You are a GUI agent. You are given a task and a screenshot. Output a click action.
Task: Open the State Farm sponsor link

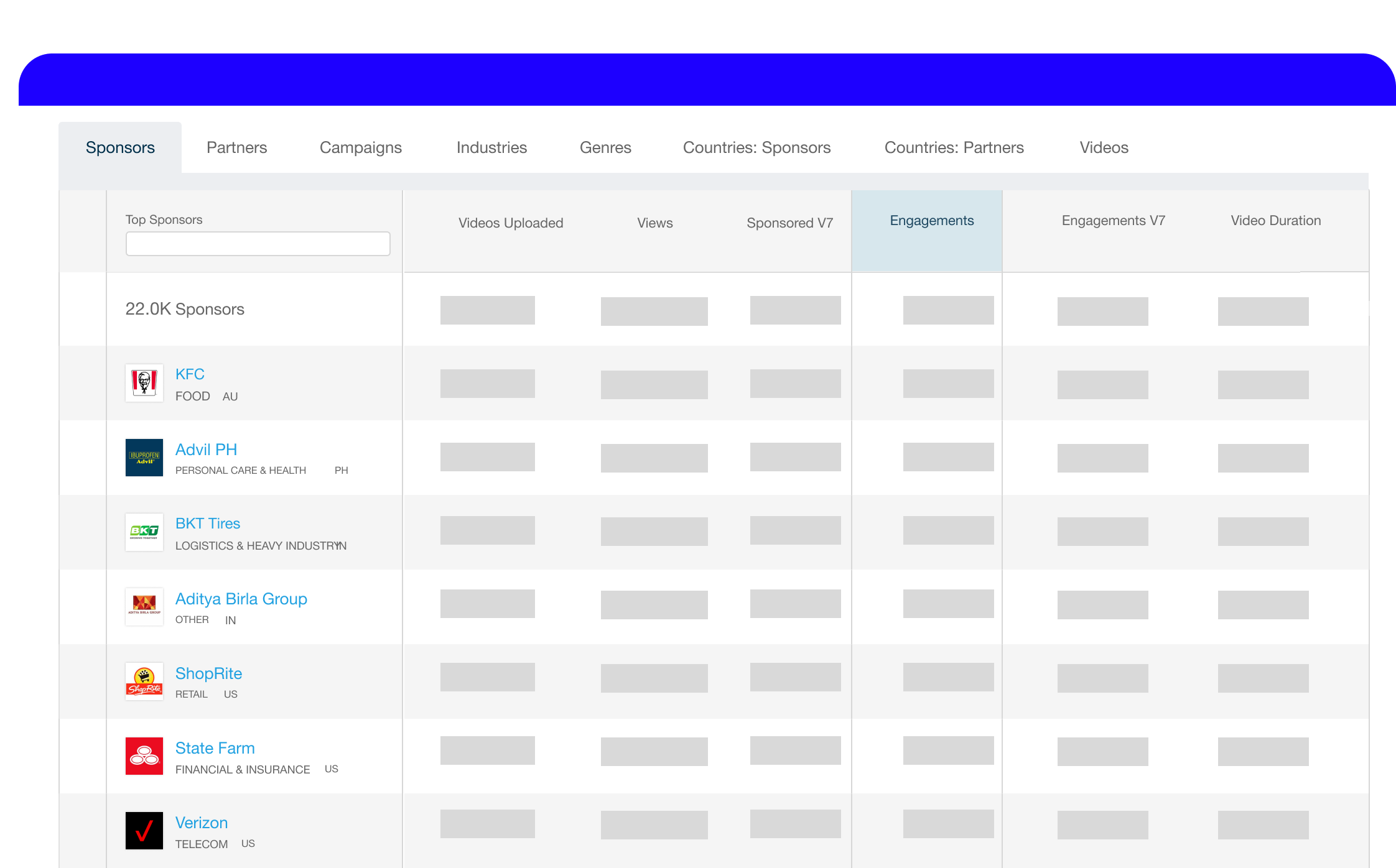[x=215, y=748]
